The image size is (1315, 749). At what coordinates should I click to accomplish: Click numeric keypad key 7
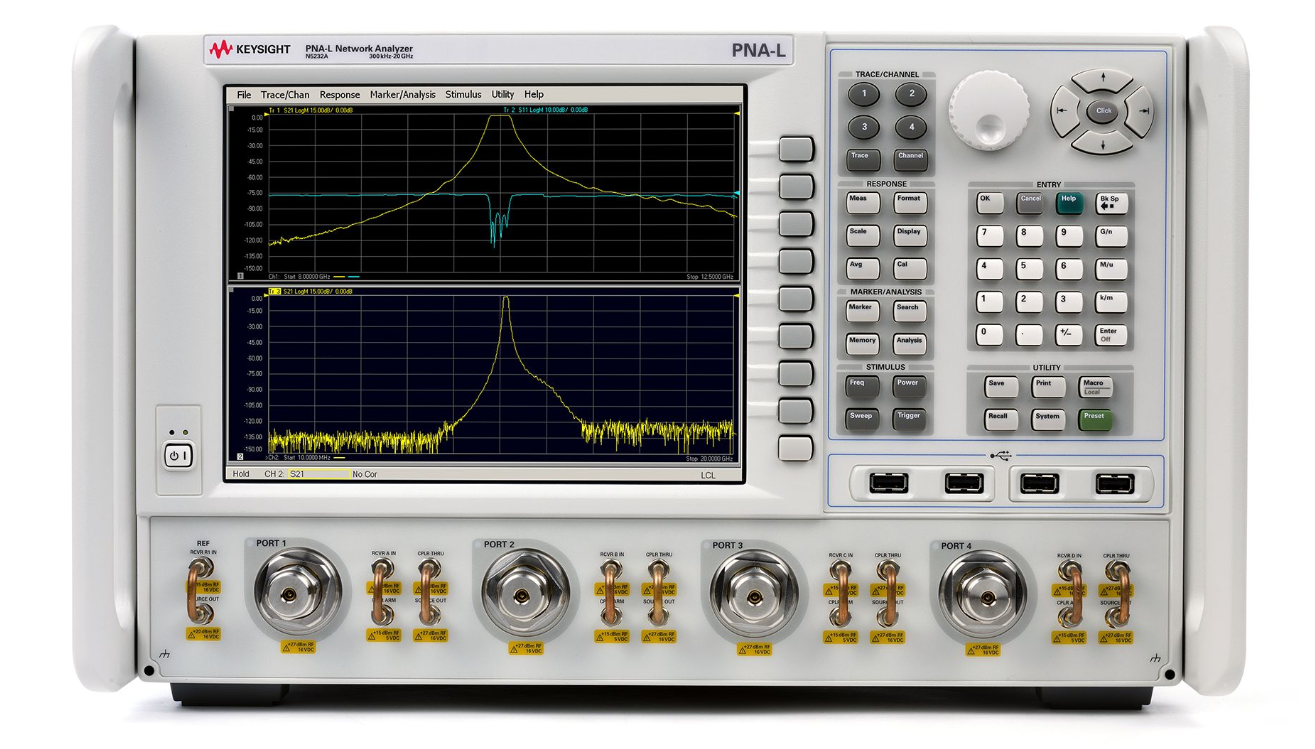[989, 236]
